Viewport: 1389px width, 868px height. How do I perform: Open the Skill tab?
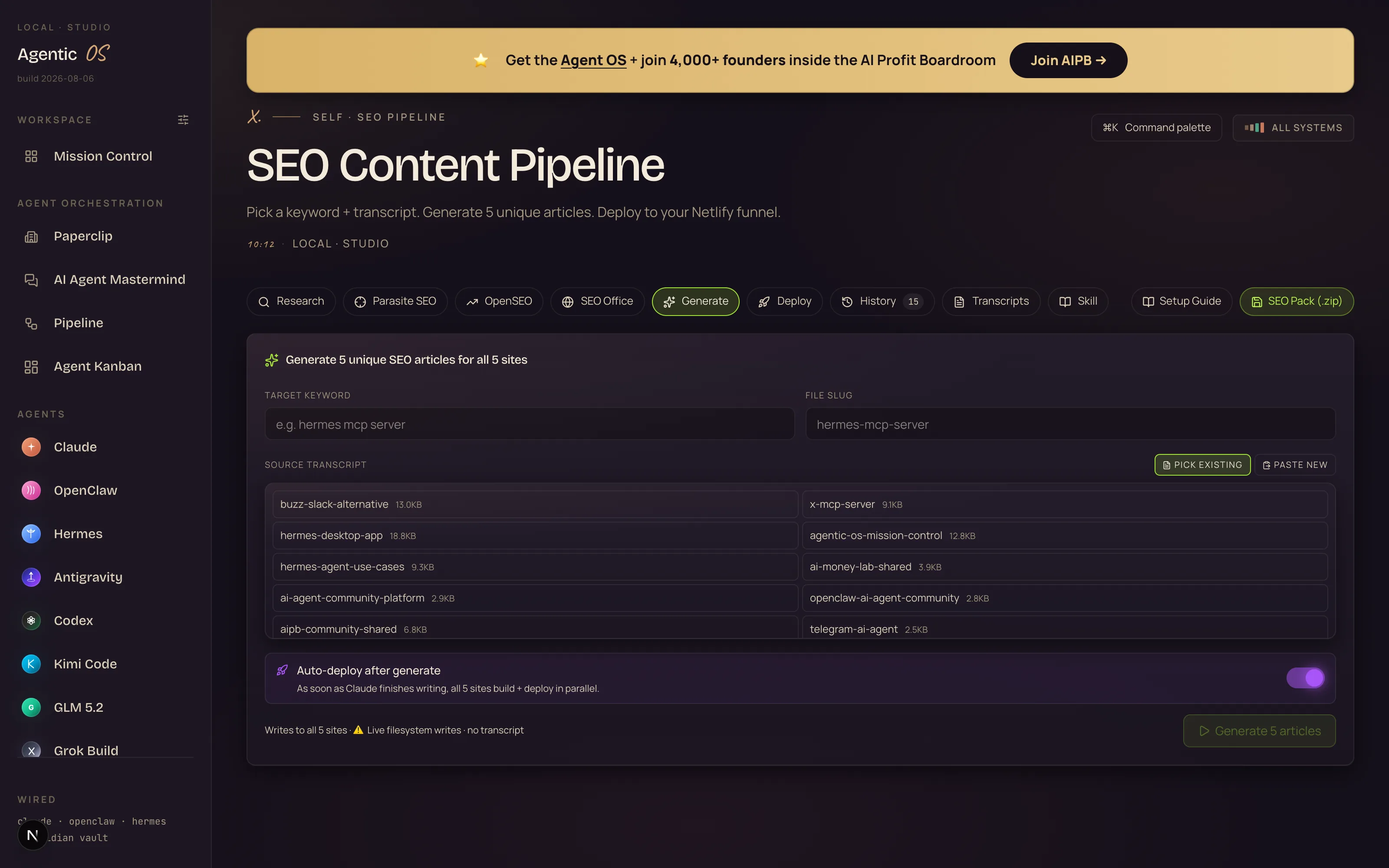click(x=1078, y=301)
